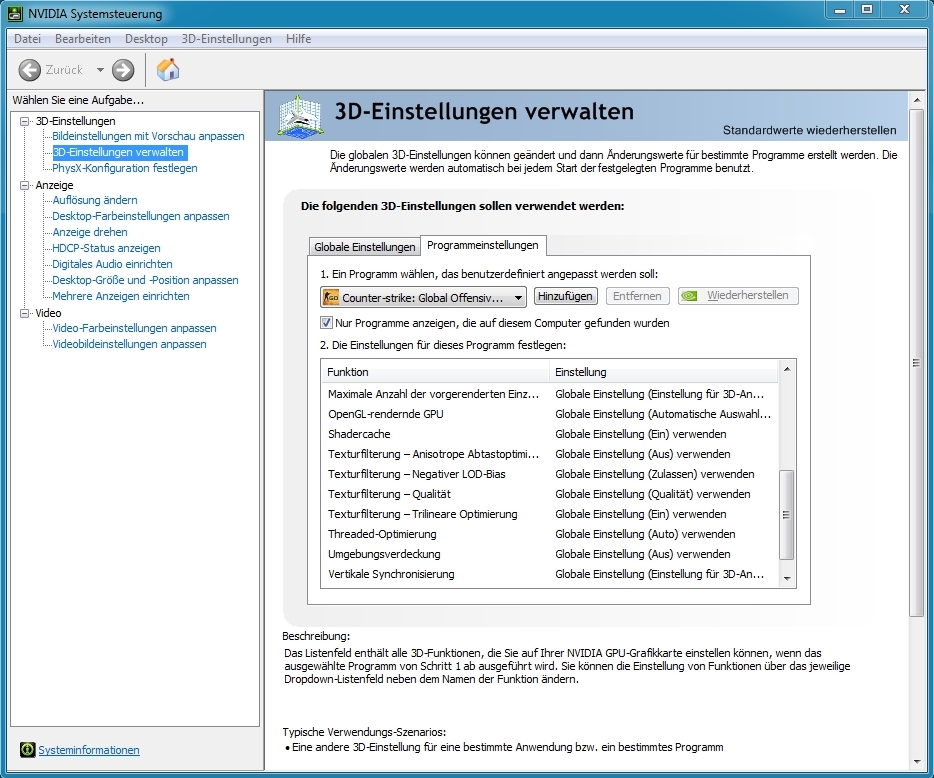Open Digitales Audio einrichten

coord(112,264)
